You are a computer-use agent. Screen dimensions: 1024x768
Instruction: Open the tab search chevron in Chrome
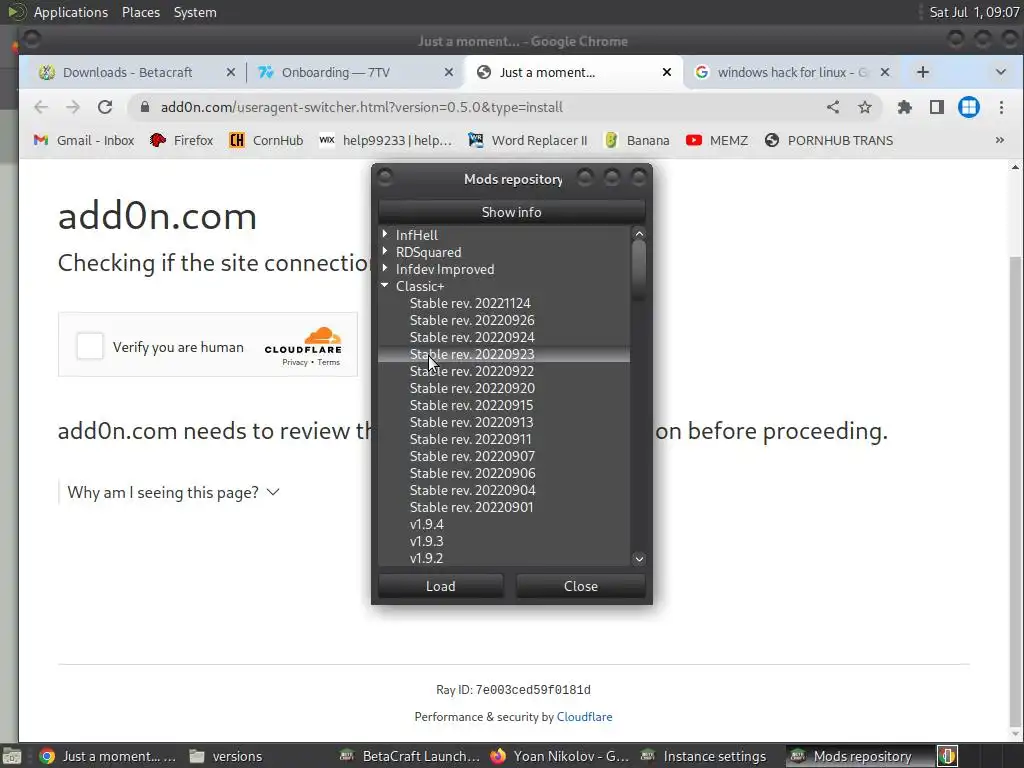click(x=1000, y=72)
